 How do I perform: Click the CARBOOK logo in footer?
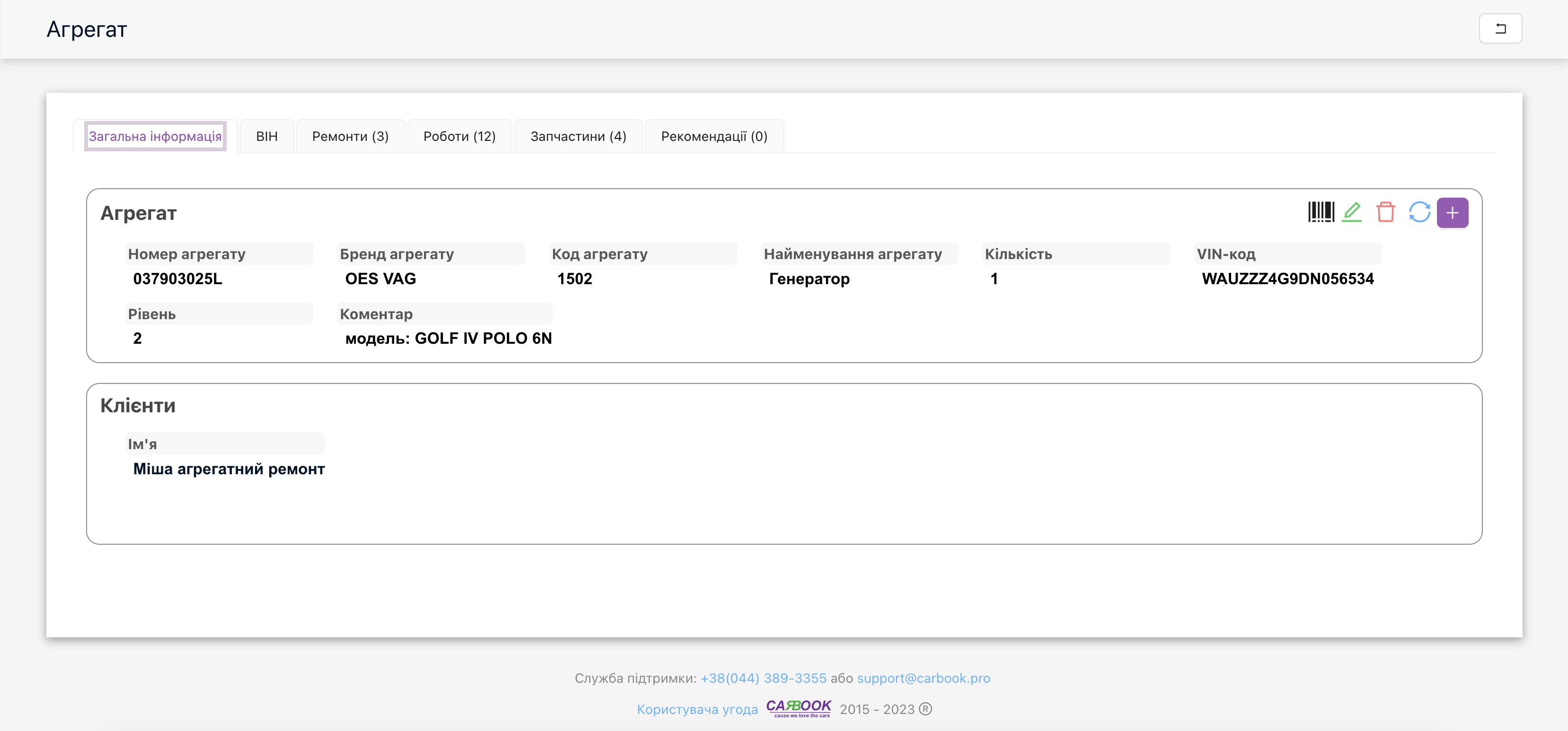(x=798, y=708)
